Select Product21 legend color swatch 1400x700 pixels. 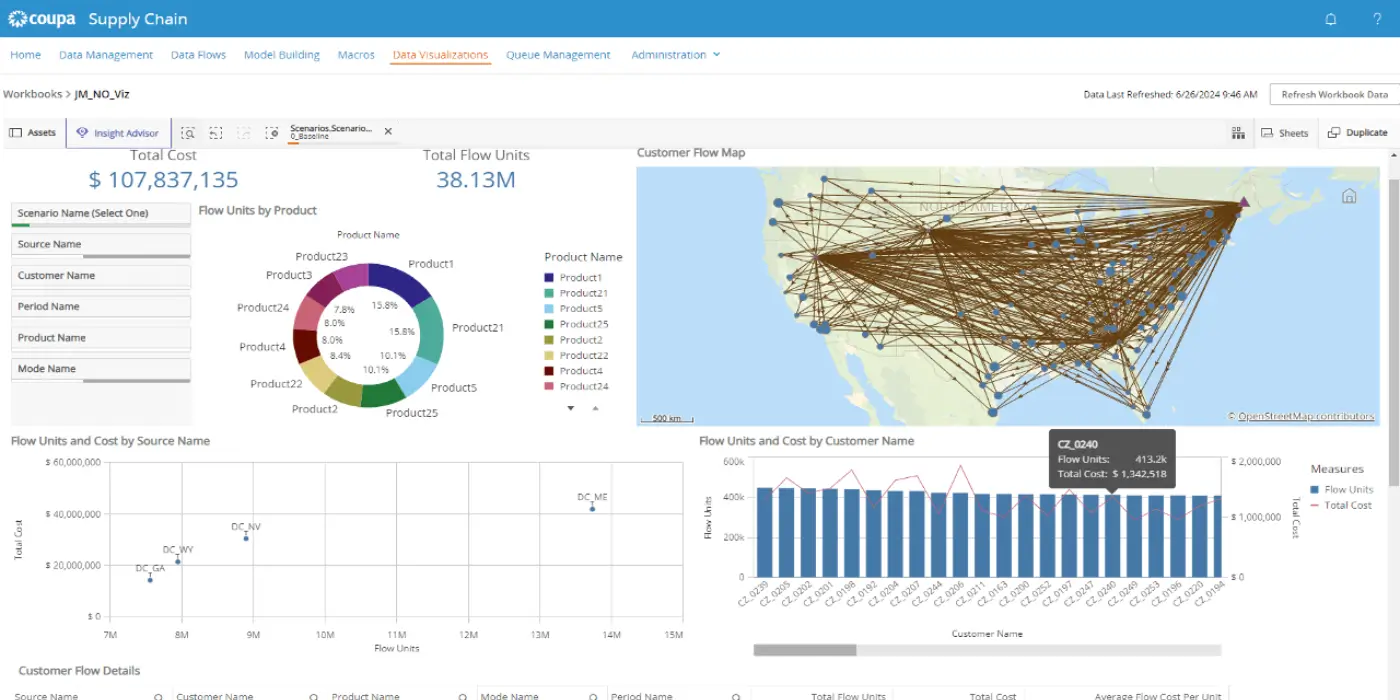point(549,293)
